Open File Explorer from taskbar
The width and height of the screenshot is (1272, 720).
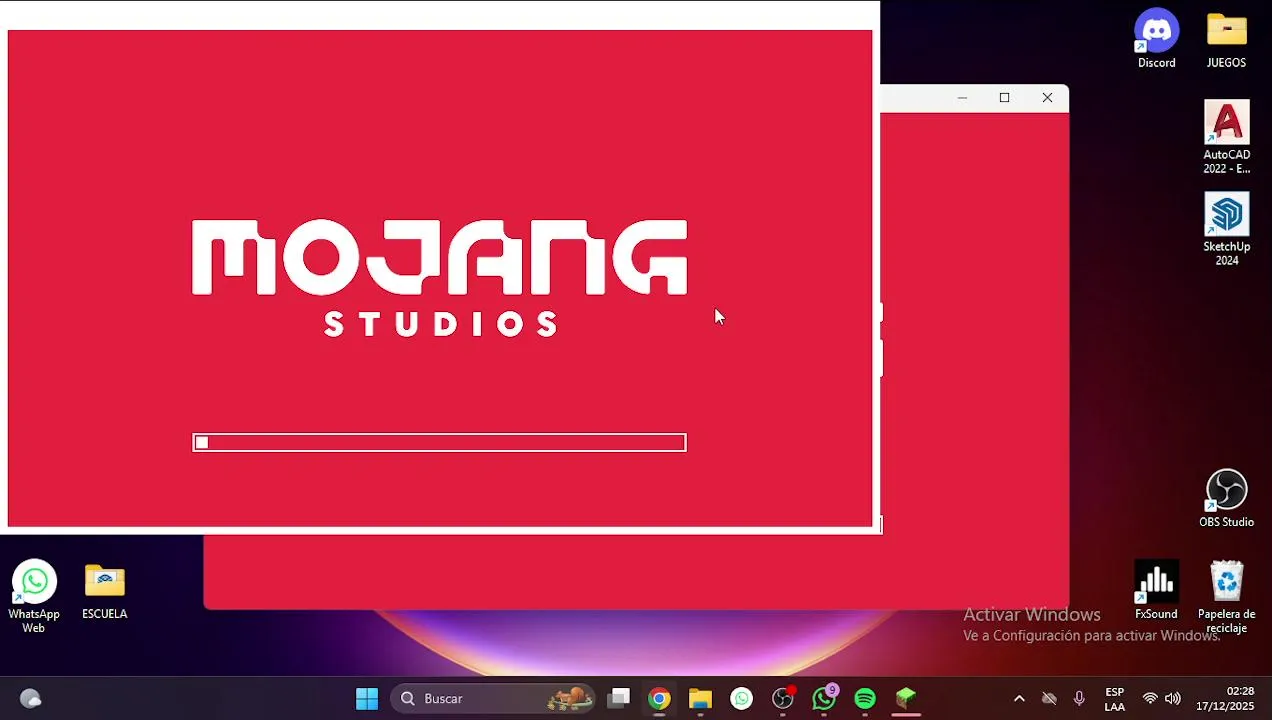coord(700,699)
